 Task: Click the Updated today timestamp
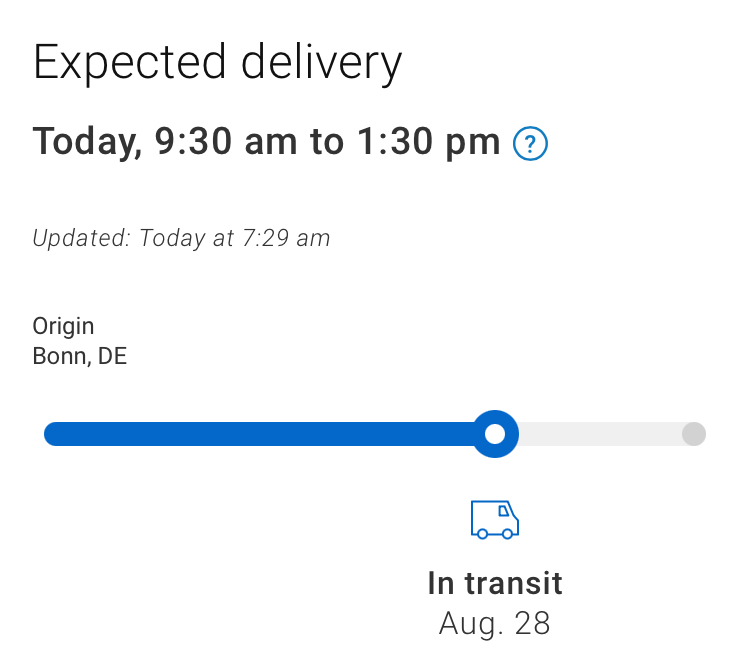[x=181, y=238]
